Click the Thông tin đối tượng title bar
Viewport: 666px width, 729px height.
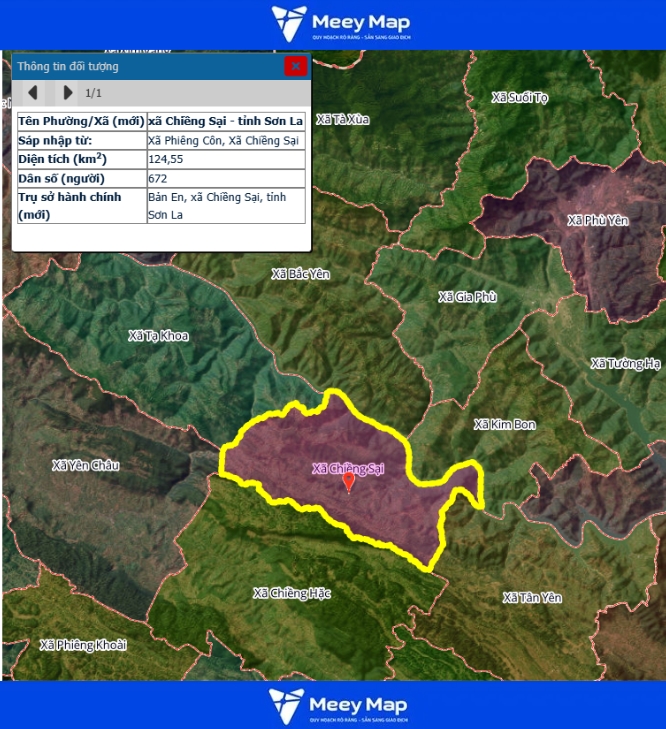click(x=140, y=67)
